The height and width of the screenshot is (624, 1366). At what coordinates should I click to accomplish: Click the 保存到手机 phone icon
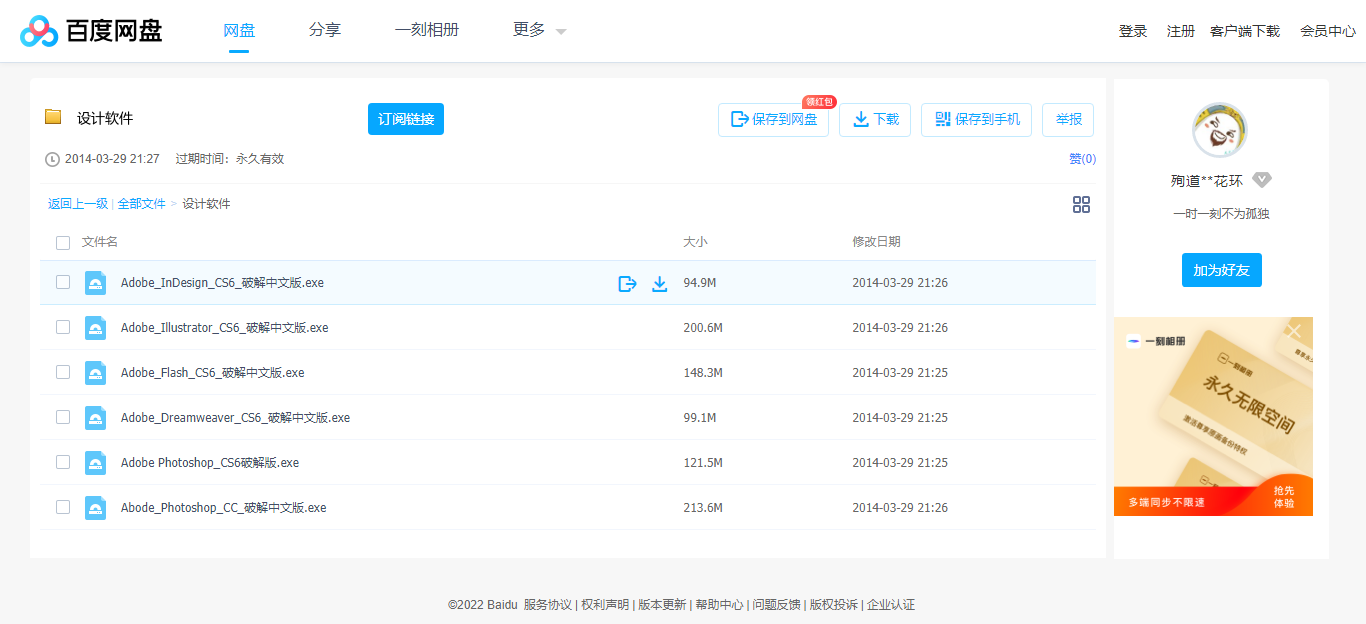click(x=941, y=119)
